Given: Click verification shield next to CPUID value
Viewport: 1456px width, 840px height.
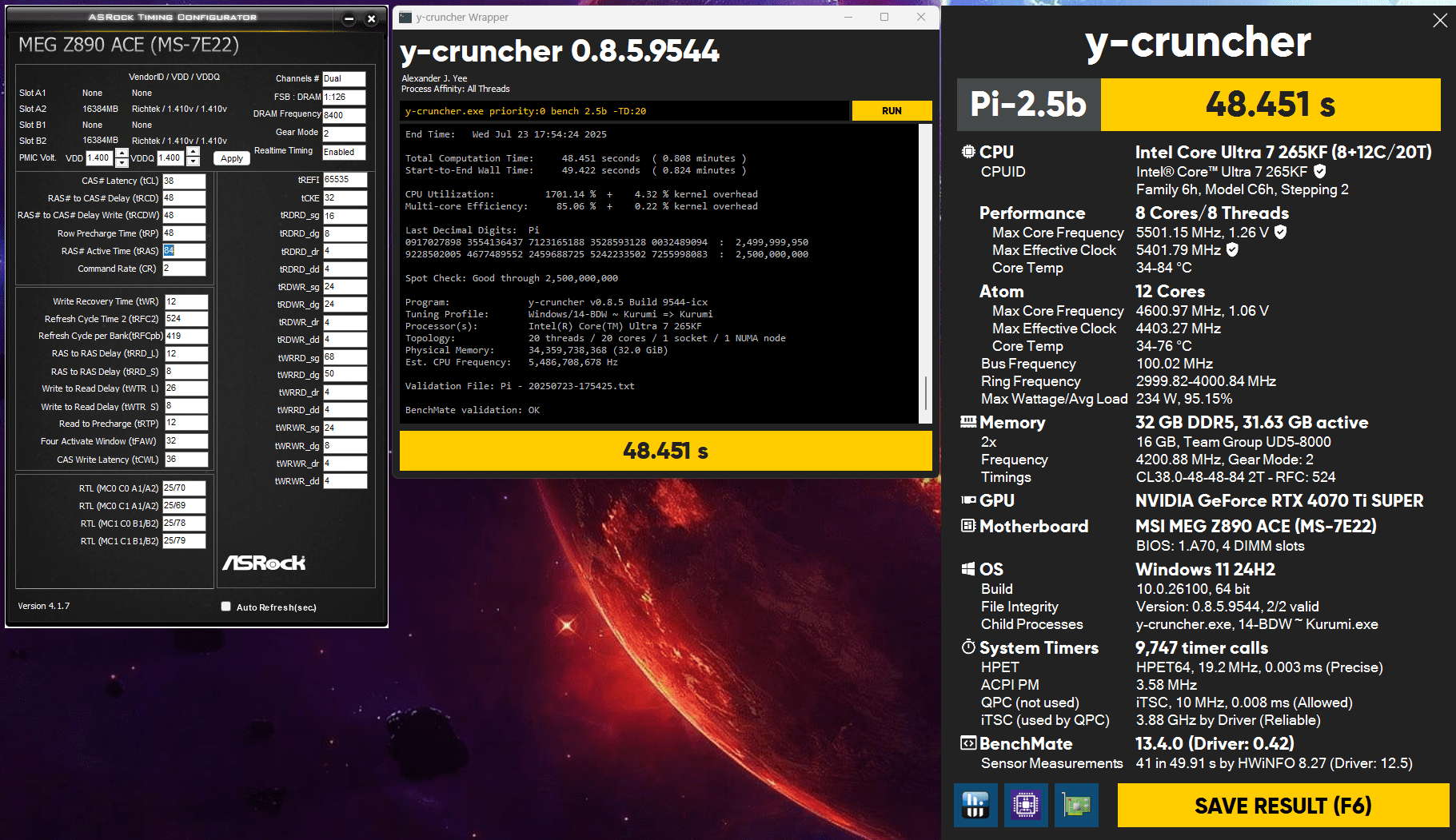Looking at the screenshot, I should pyautogui.click(x=1320, y=171).
